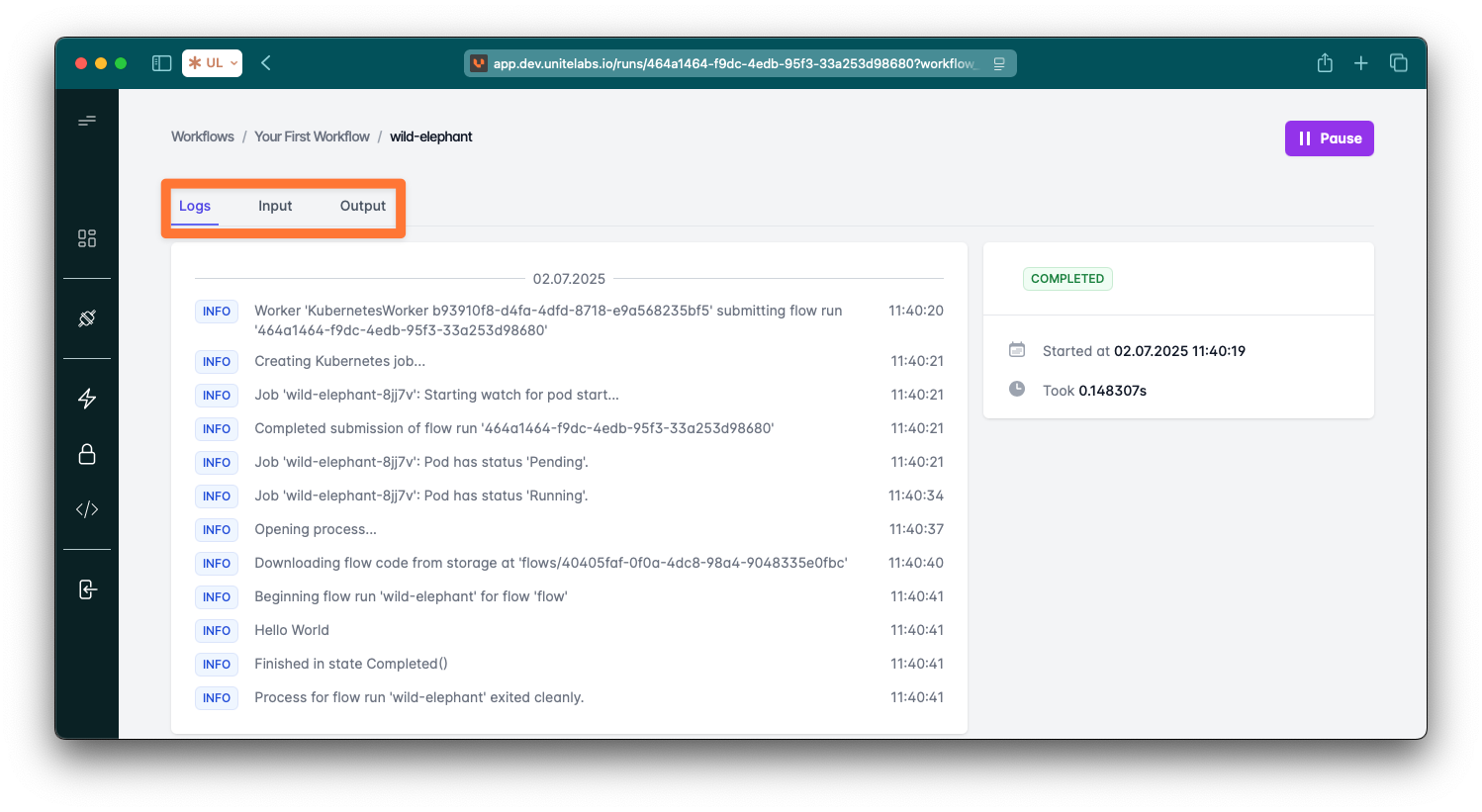Switch to the Logs tab
The width and height of the screenshot is (1482, 812).
[195, 206]
